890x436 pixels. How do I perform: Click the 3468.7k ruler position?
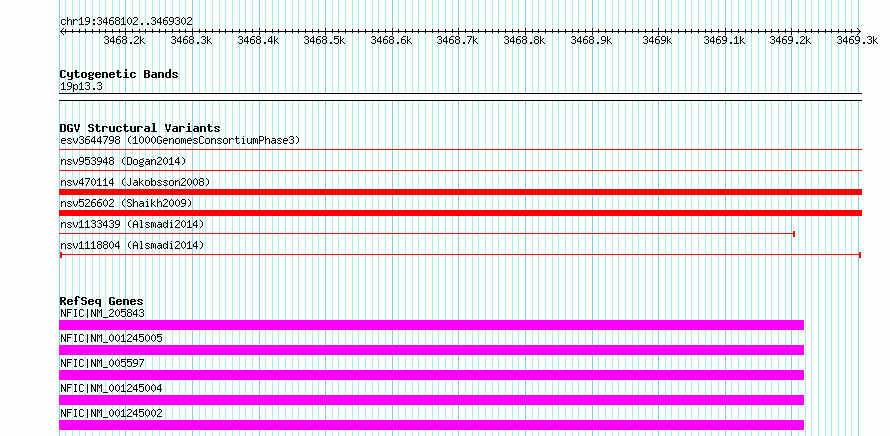tap(457, 40)
